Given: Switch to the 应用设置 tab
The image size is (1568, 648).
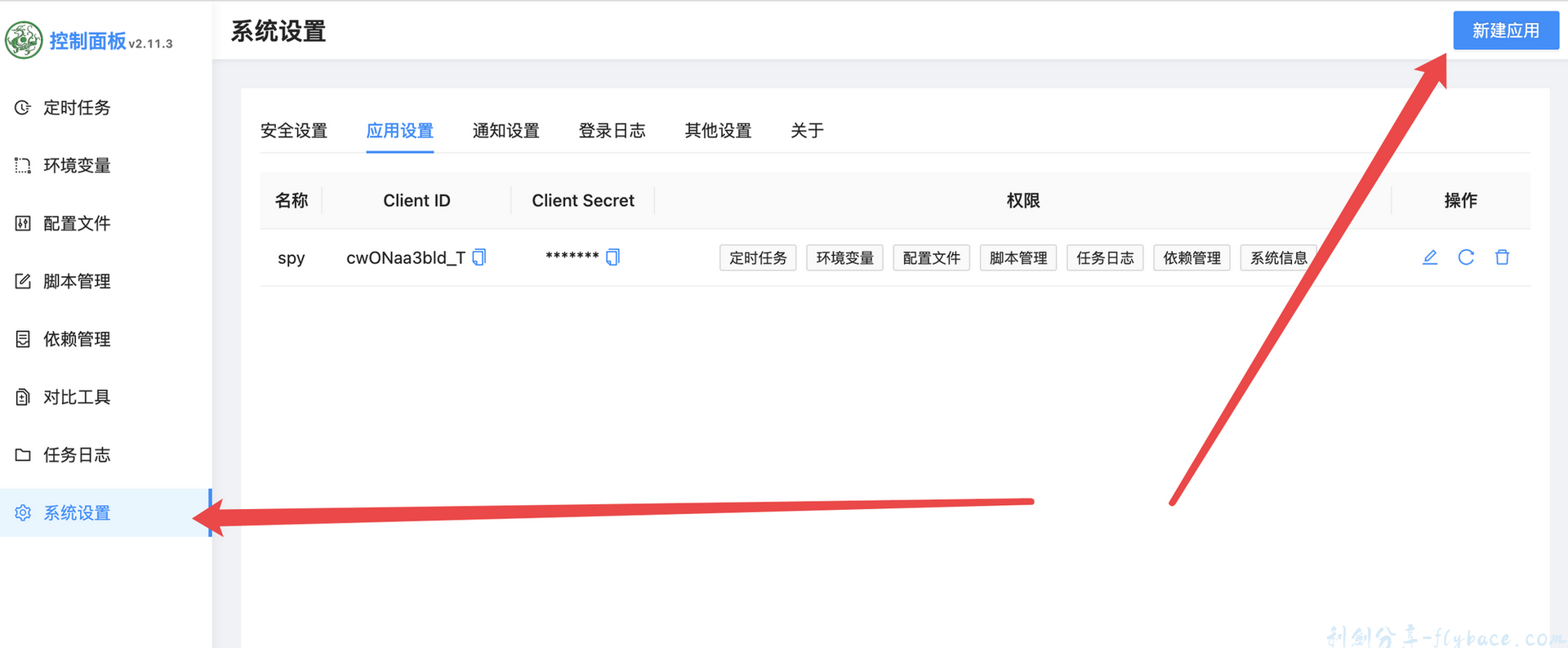Looking at the screenshot, I should click(400, 131).
